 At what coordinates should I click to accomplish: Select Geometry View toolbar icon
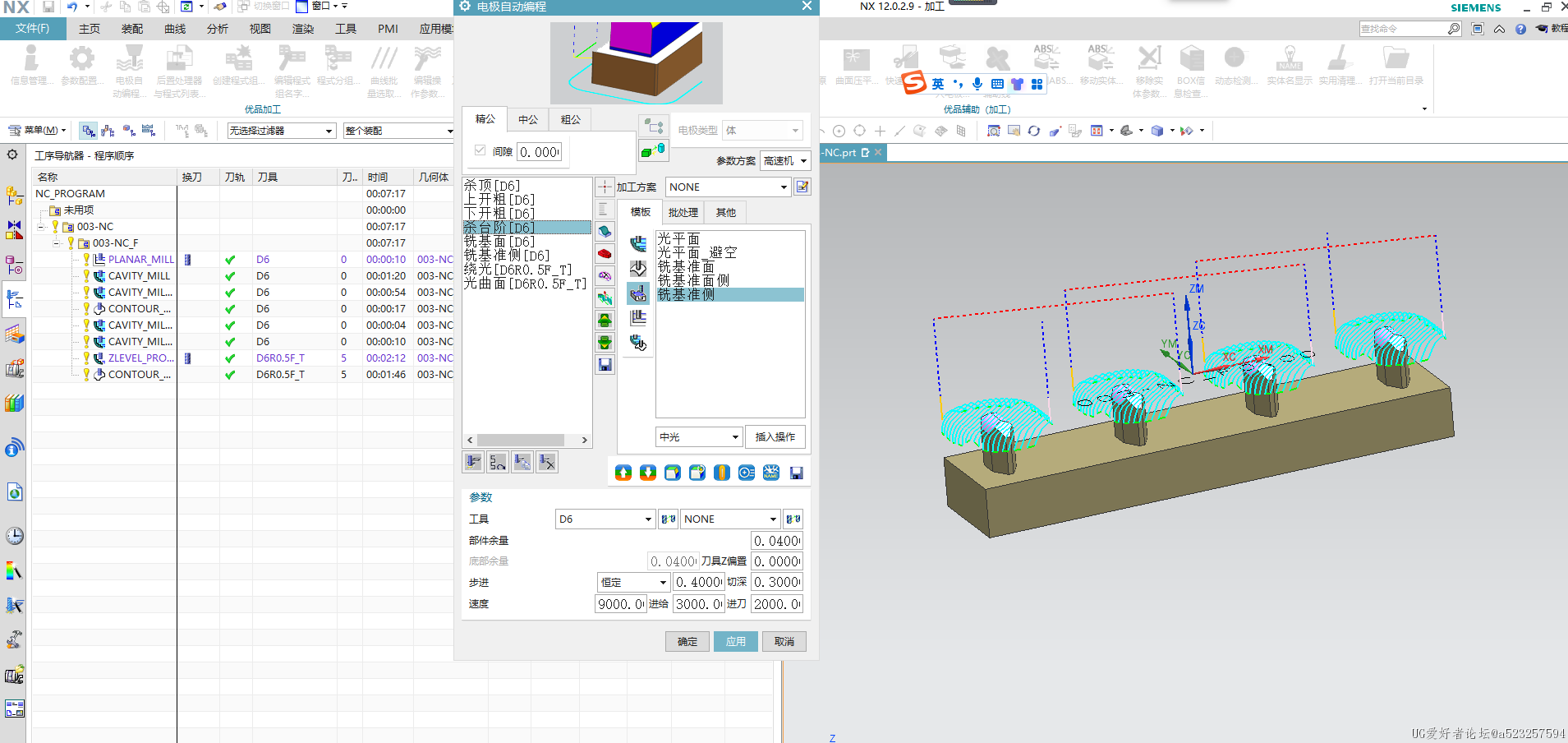pyautogui.click(x=129, y=131)
